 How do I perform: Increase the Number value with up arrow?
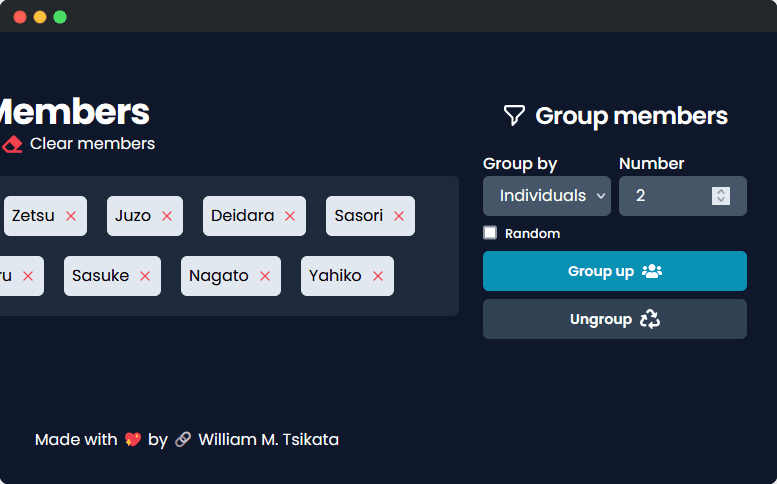tap(721, 191)
